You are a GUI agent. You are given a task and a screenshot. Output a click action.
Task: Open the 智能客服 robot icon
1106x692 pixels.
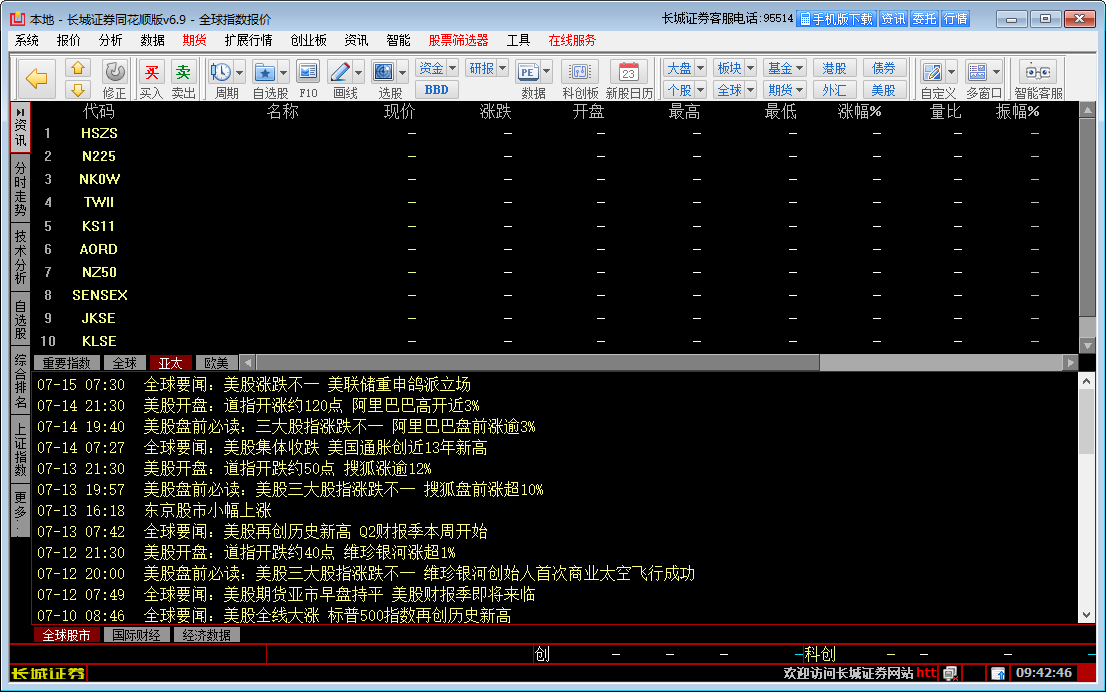tap(1038, 72)
